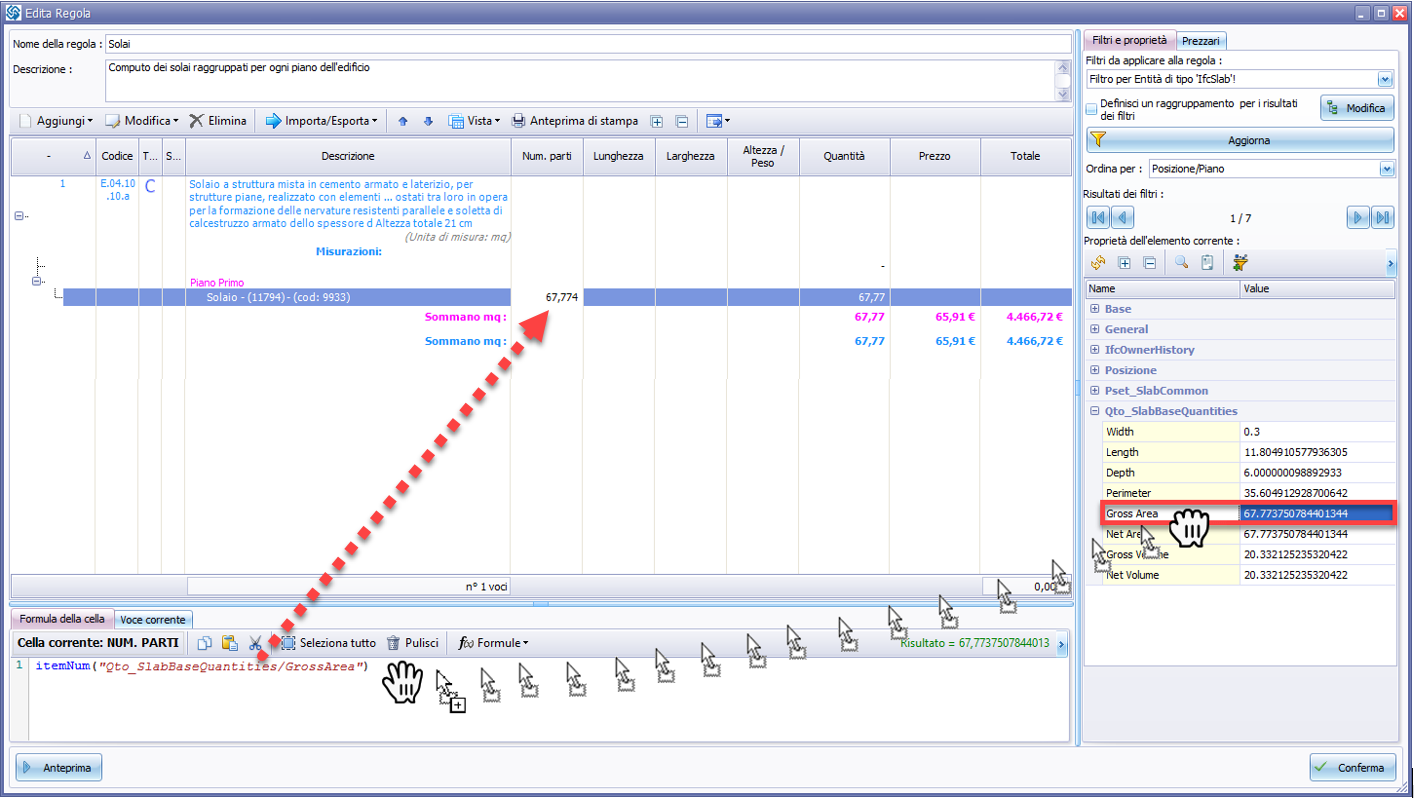Click the add filter funnel icon
1414x798 pixels.
[x=1098, y=140]
